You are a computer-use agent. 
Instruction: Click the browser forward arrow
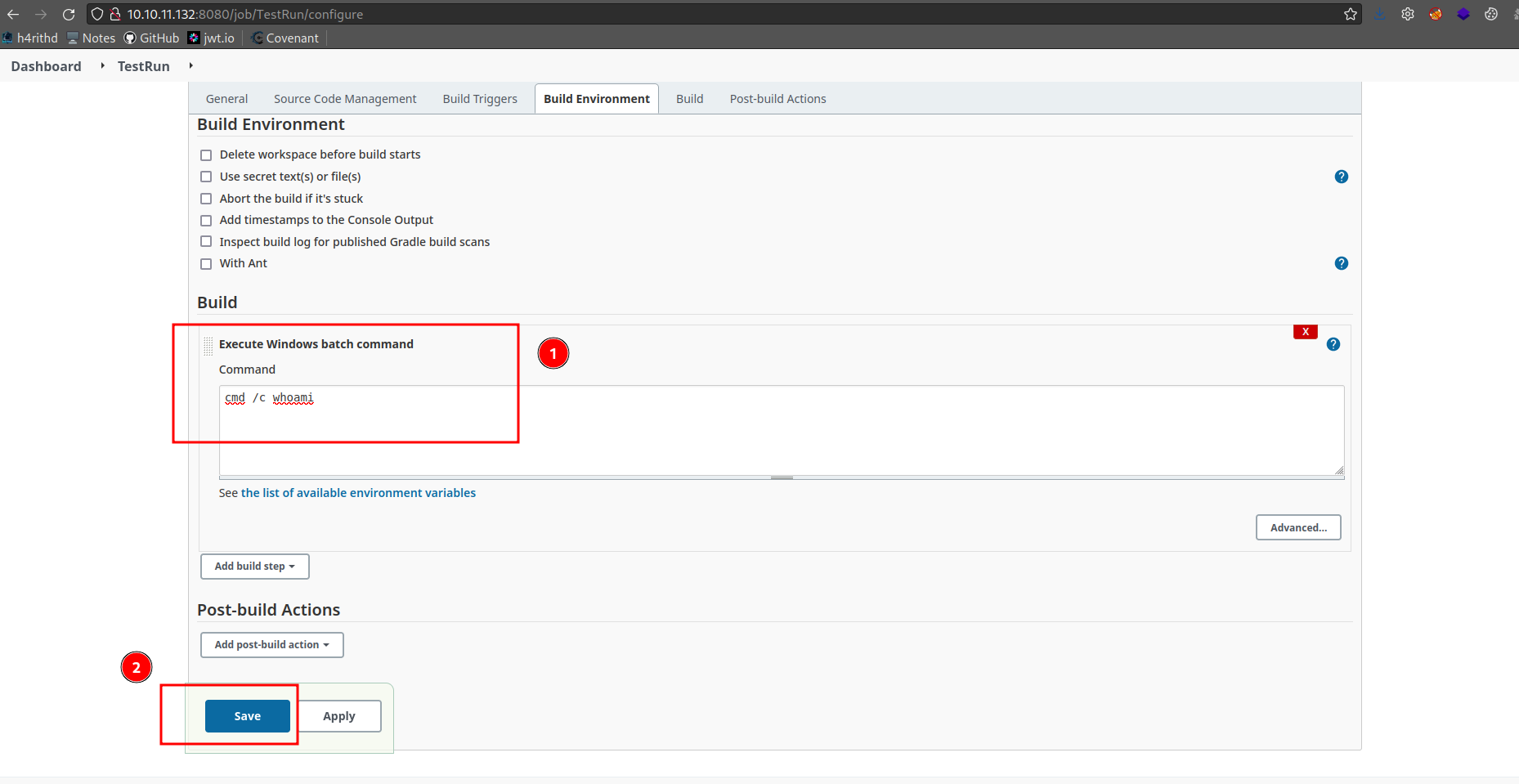[x=41, y=14]
